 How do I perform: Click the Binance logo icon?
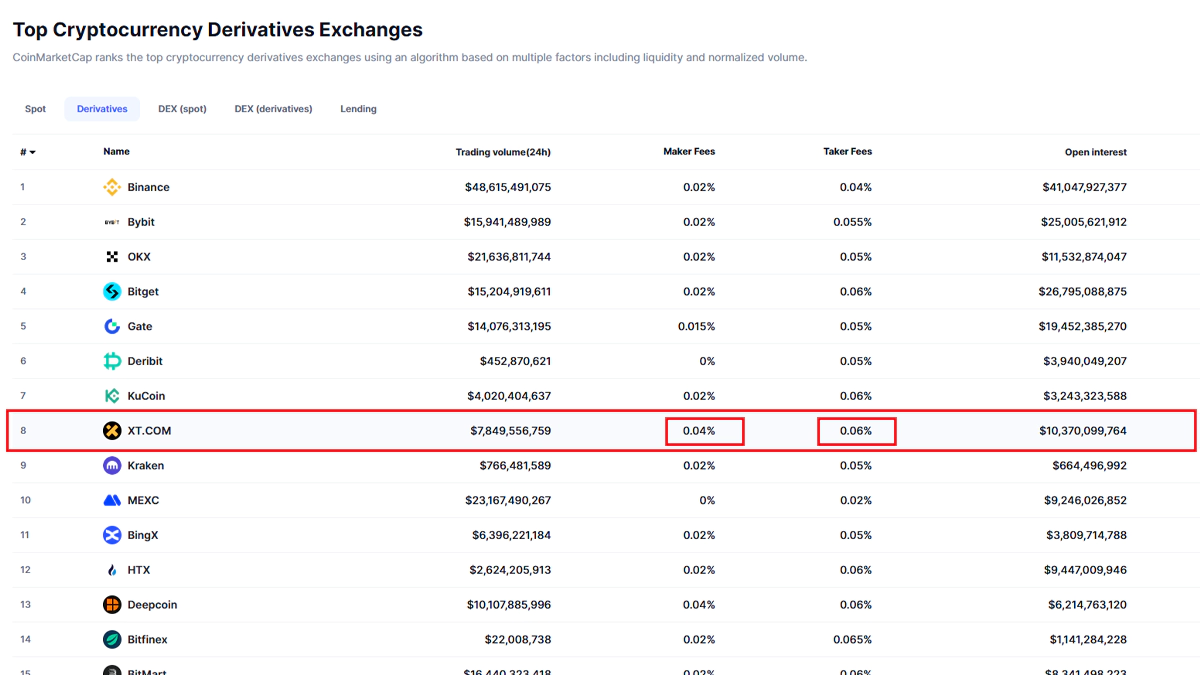[x=112, y=187]
